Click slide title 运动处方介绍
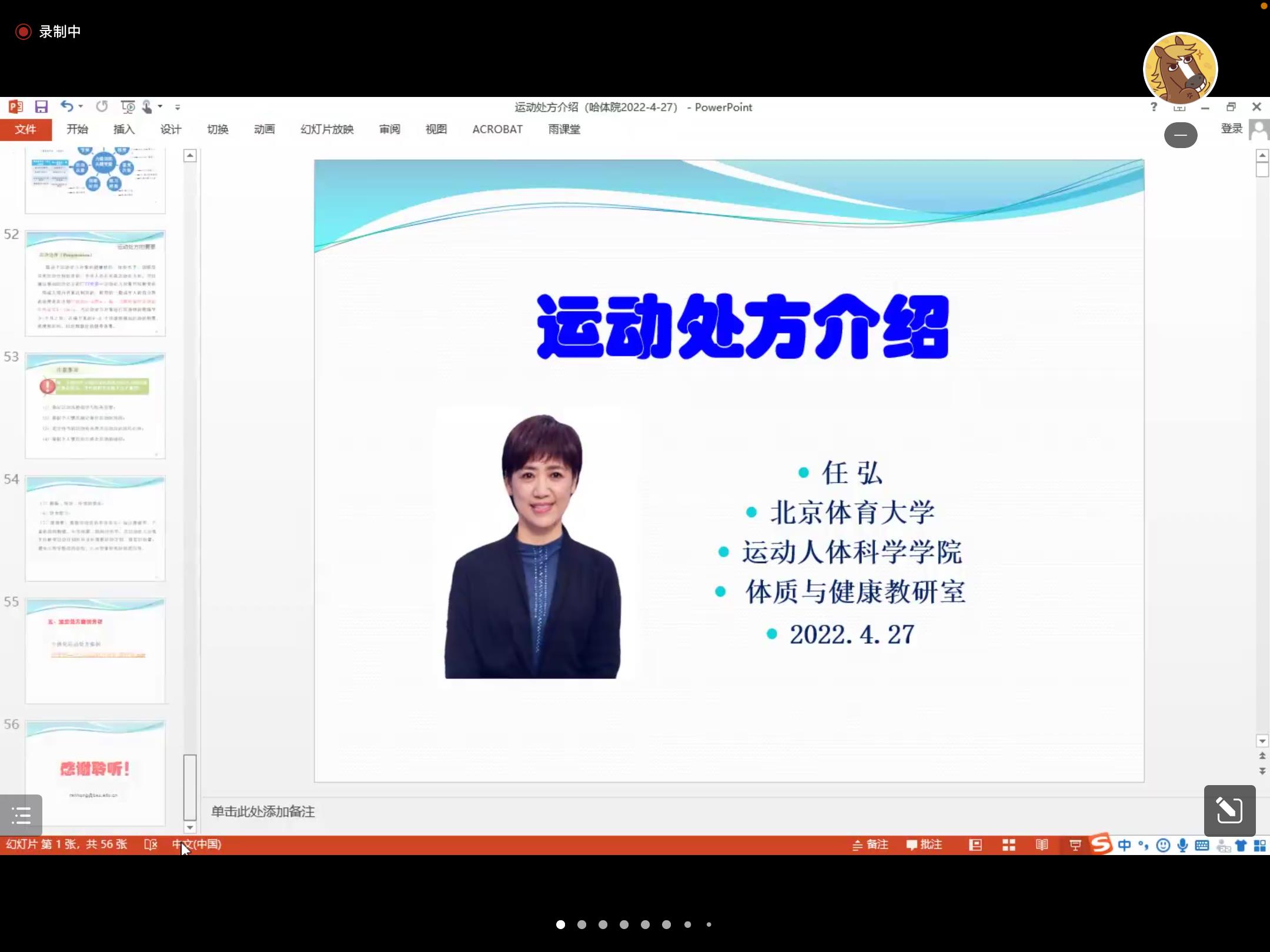Image resolution: width=1270 pixels, height=952 pixels. [743, 327]
